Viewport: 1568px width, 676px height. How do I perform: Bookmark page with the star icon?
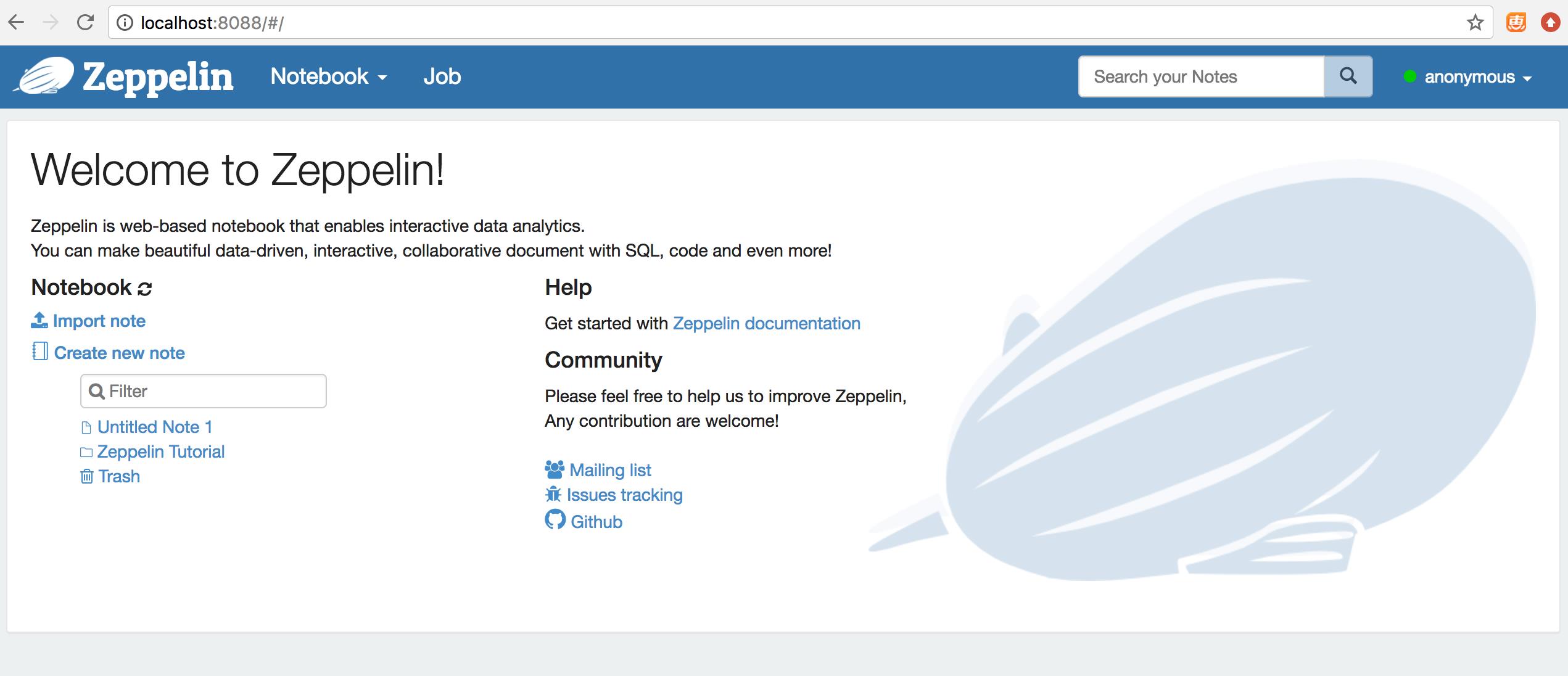[x=1475, y=23]
